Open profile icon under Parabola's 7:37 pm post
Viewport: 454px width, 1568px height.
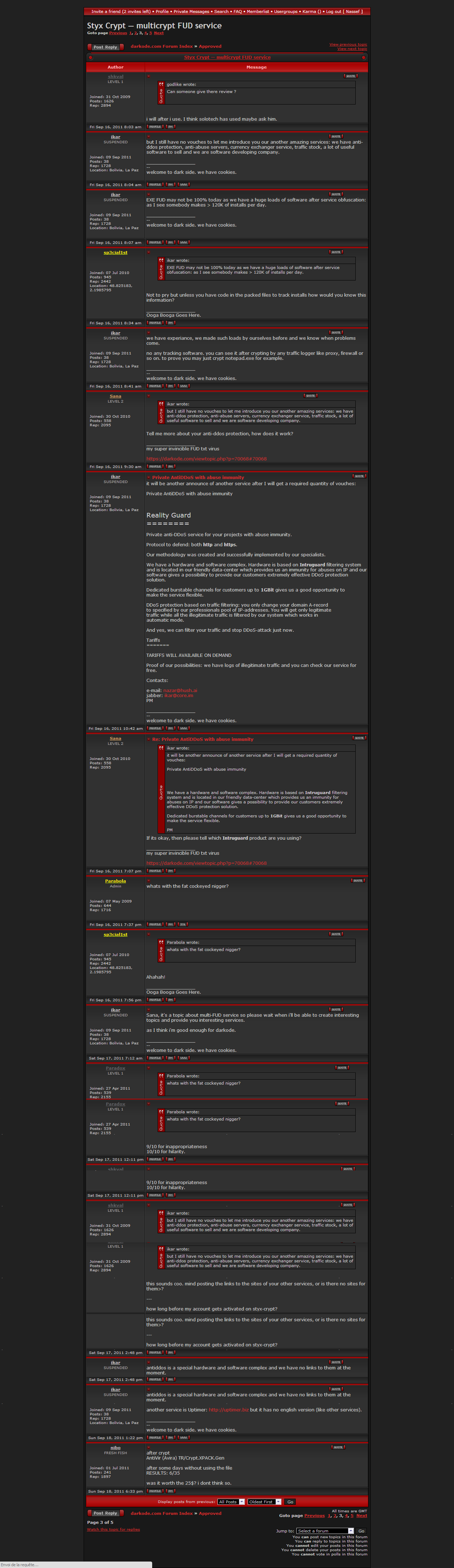pyautogui.click(x=155, y=924)
